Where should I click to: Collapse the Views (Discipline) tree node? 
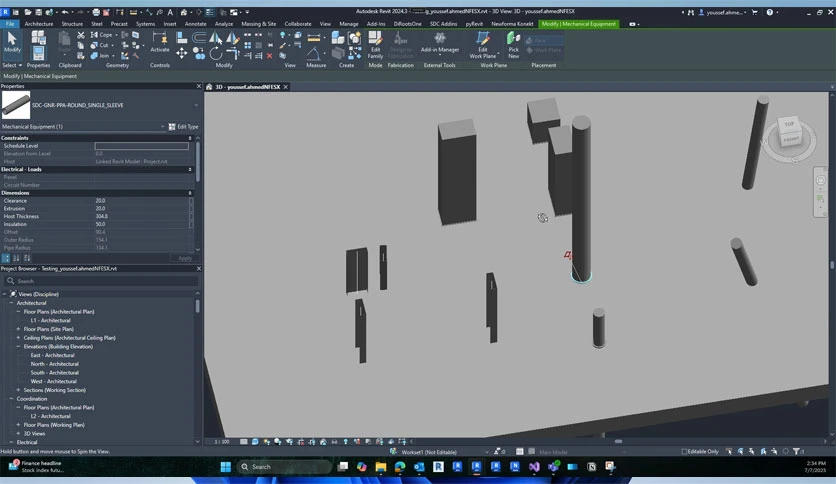tap(4, 294)
